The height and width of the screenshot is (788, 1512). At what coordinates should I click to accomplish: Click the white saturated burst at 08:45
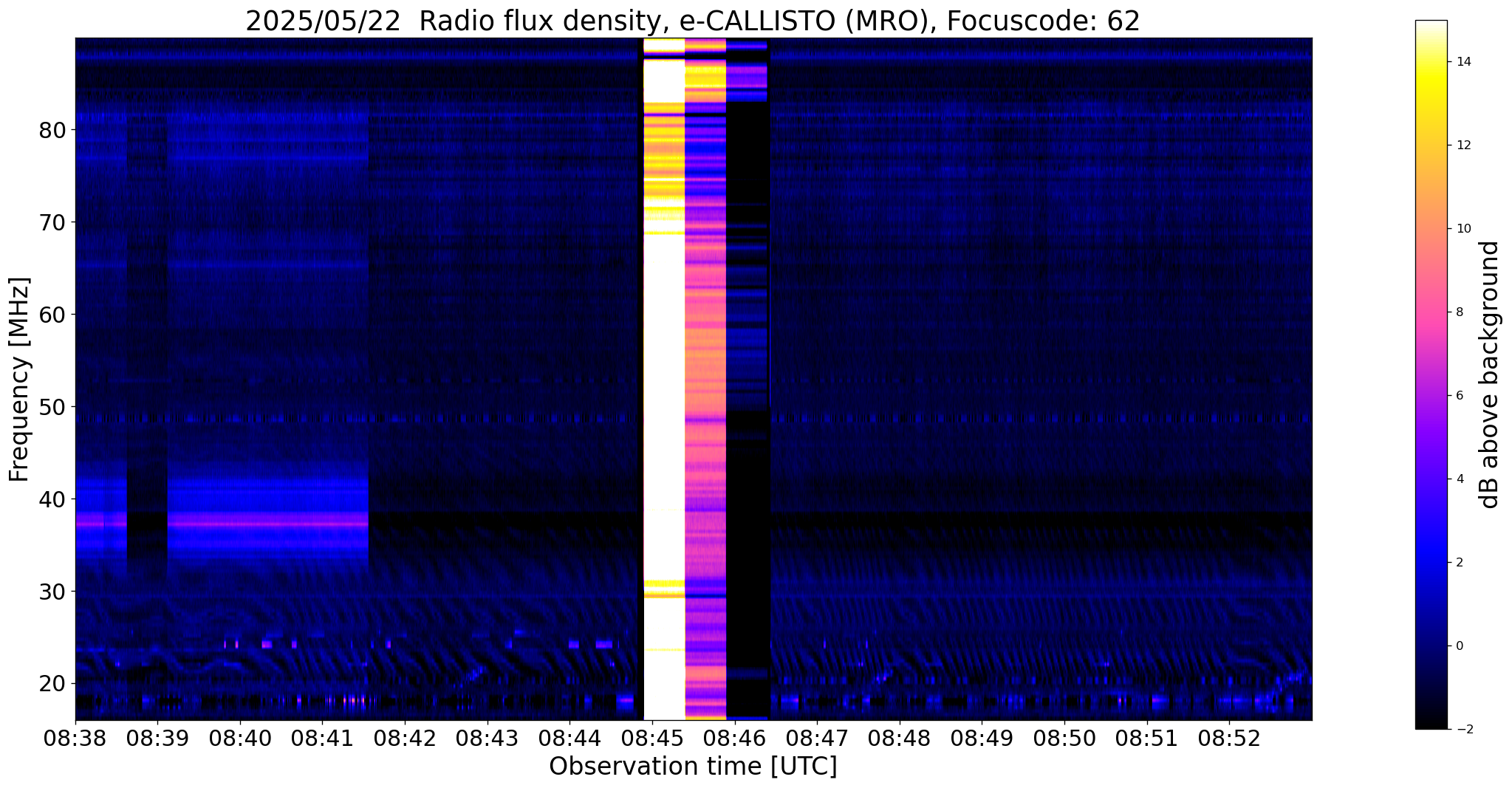[x=664, y=379]
